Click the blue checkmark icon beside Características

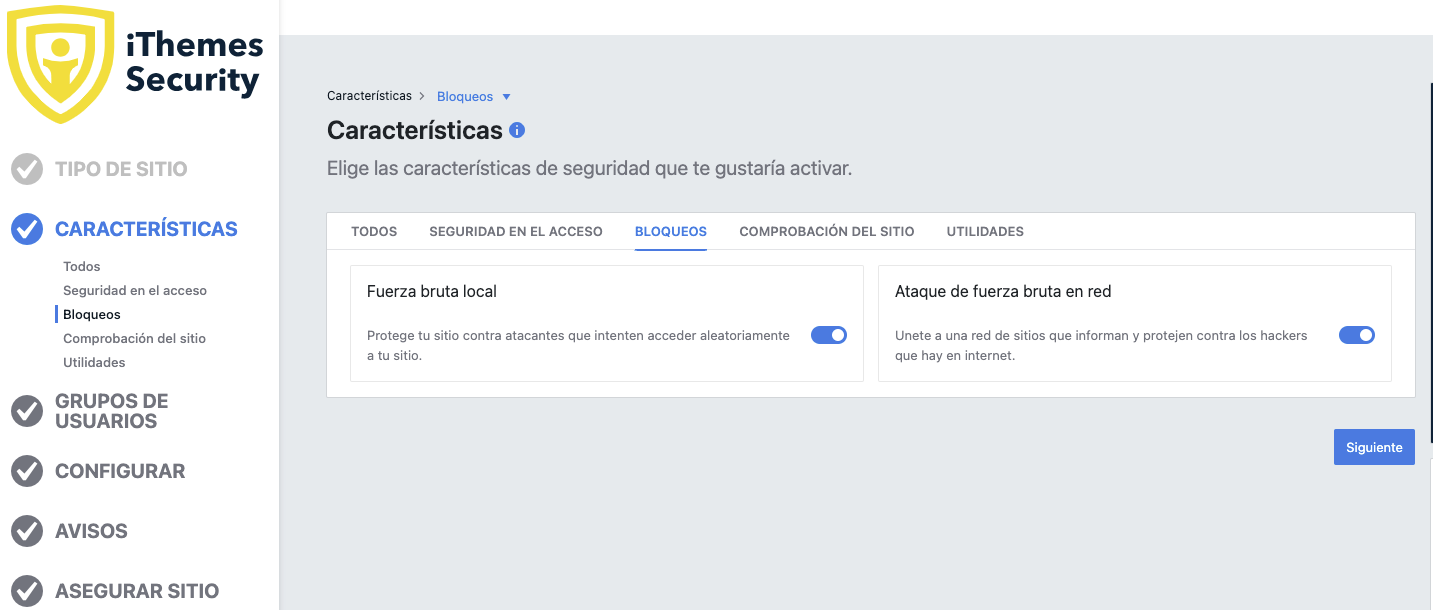pyautogui.click(x=27, y=229)
